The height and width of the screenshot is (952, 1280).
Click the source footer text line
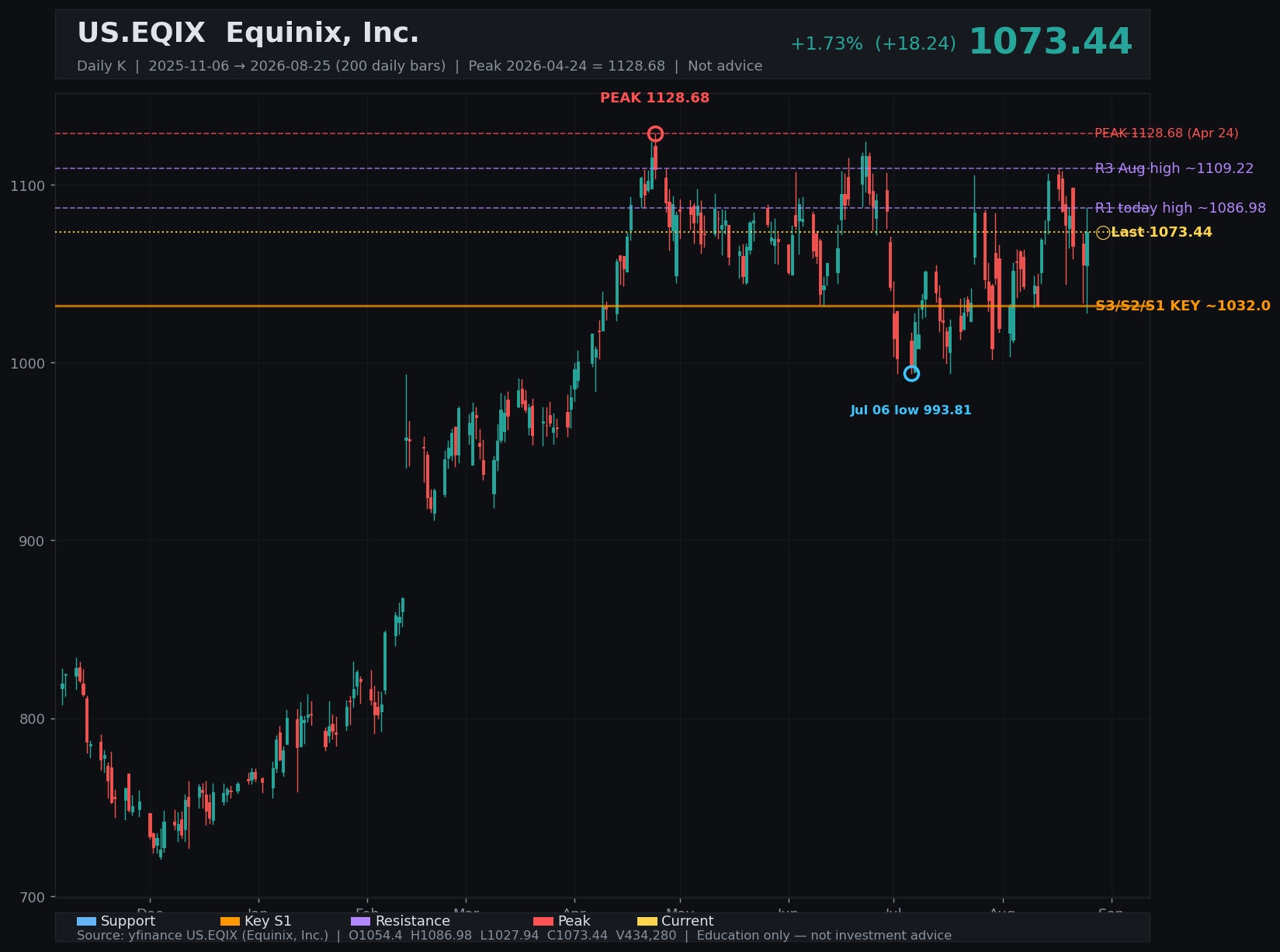[514, 936]
